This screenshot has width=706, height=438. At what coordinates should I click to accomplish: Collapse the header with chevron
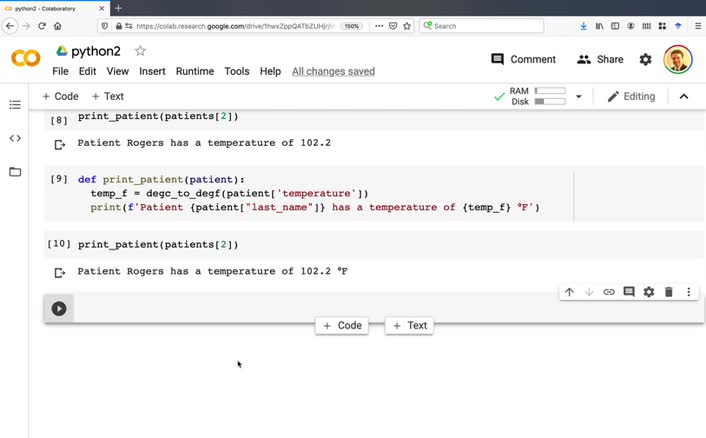684,96
